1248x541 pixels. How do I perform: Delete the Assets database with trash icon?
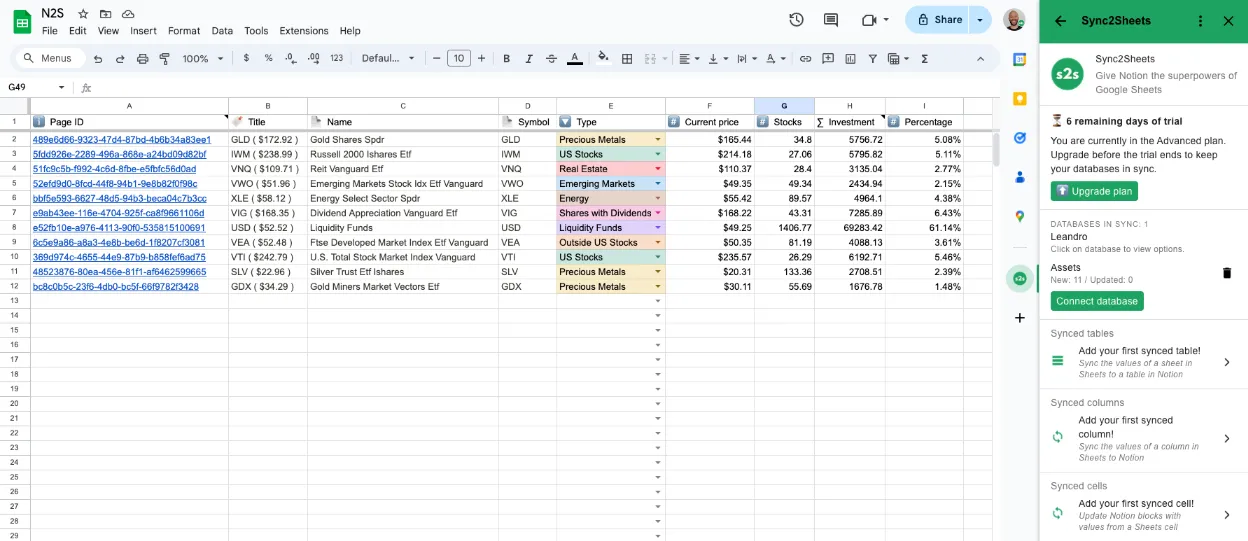click(1227, 272)
